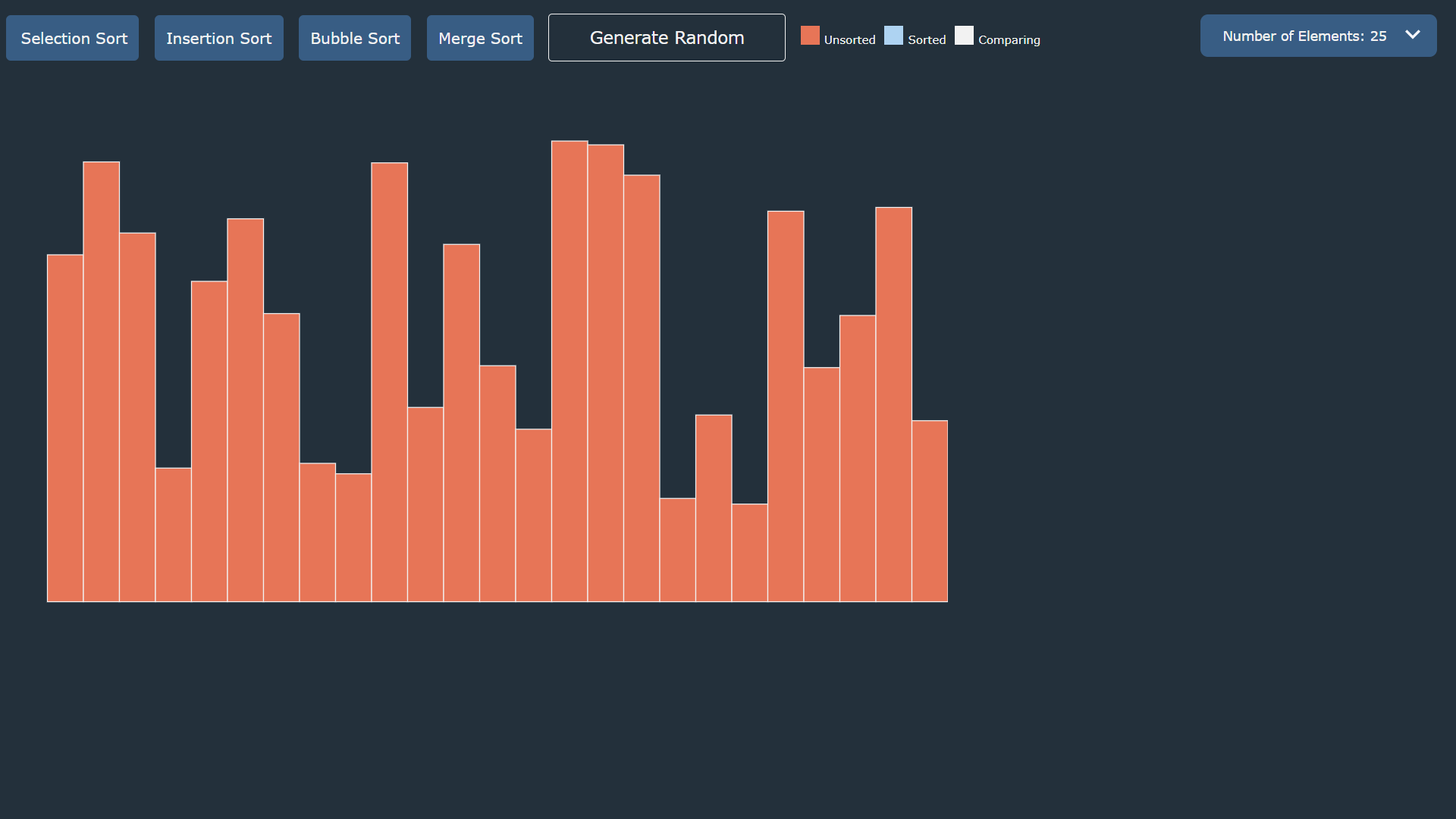Image resolution: width=1456 pixels, height=819 pixels.
Task: Run the Insertion Sort algorithm
Action: click(x=218, y=37)
